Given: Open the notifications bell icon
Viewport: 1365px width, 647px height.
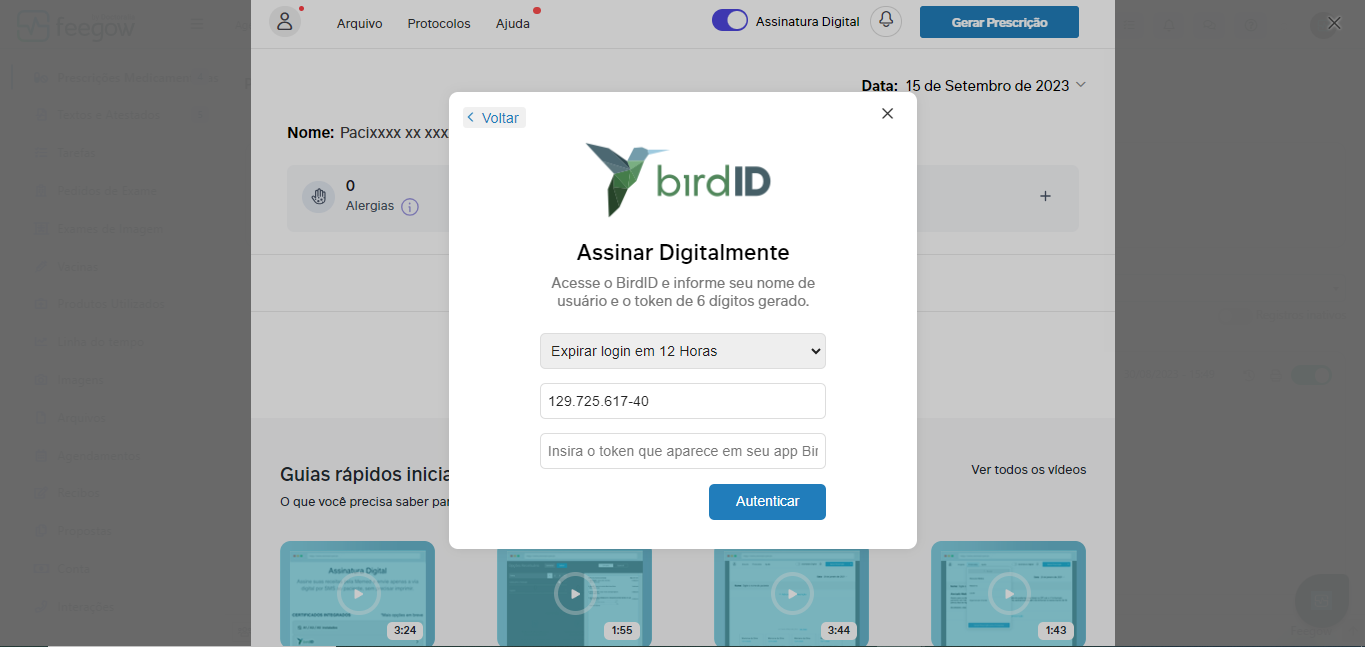Looking at the screenshot, I should (x=886, y=21).
